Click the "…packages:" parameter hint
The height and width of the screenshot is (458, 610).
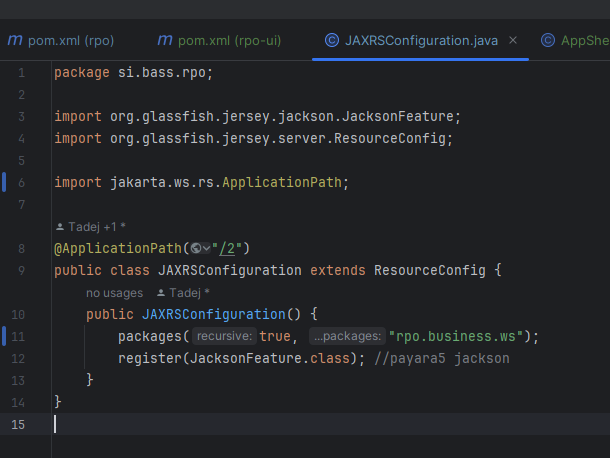(345, 336)
